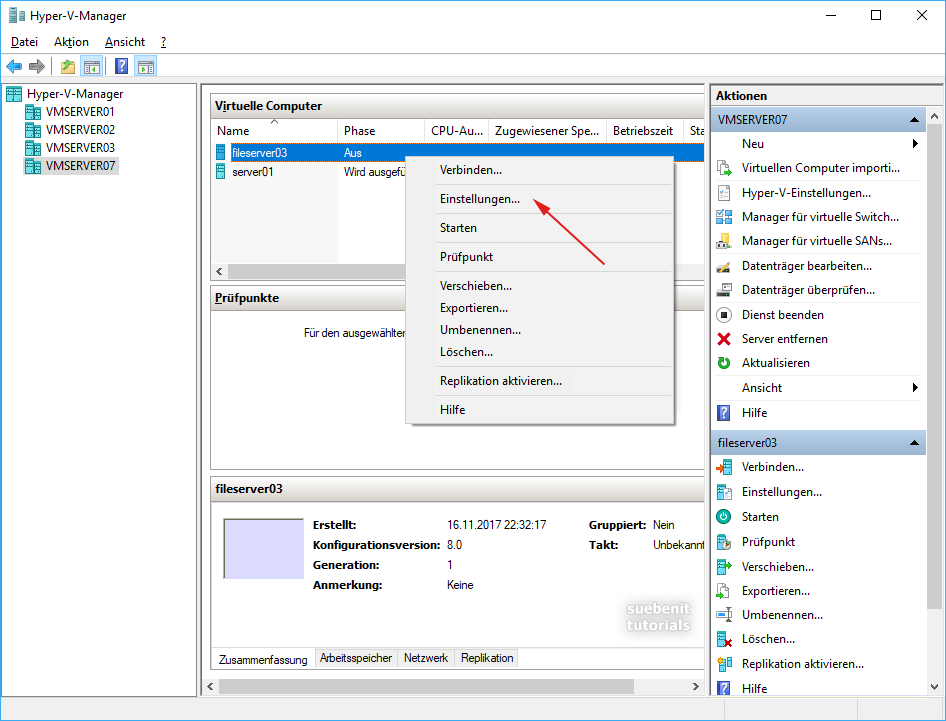This screenshot has height=721, width=946.
Task: Open the Datei menu
Action: [x=24, y=42]
